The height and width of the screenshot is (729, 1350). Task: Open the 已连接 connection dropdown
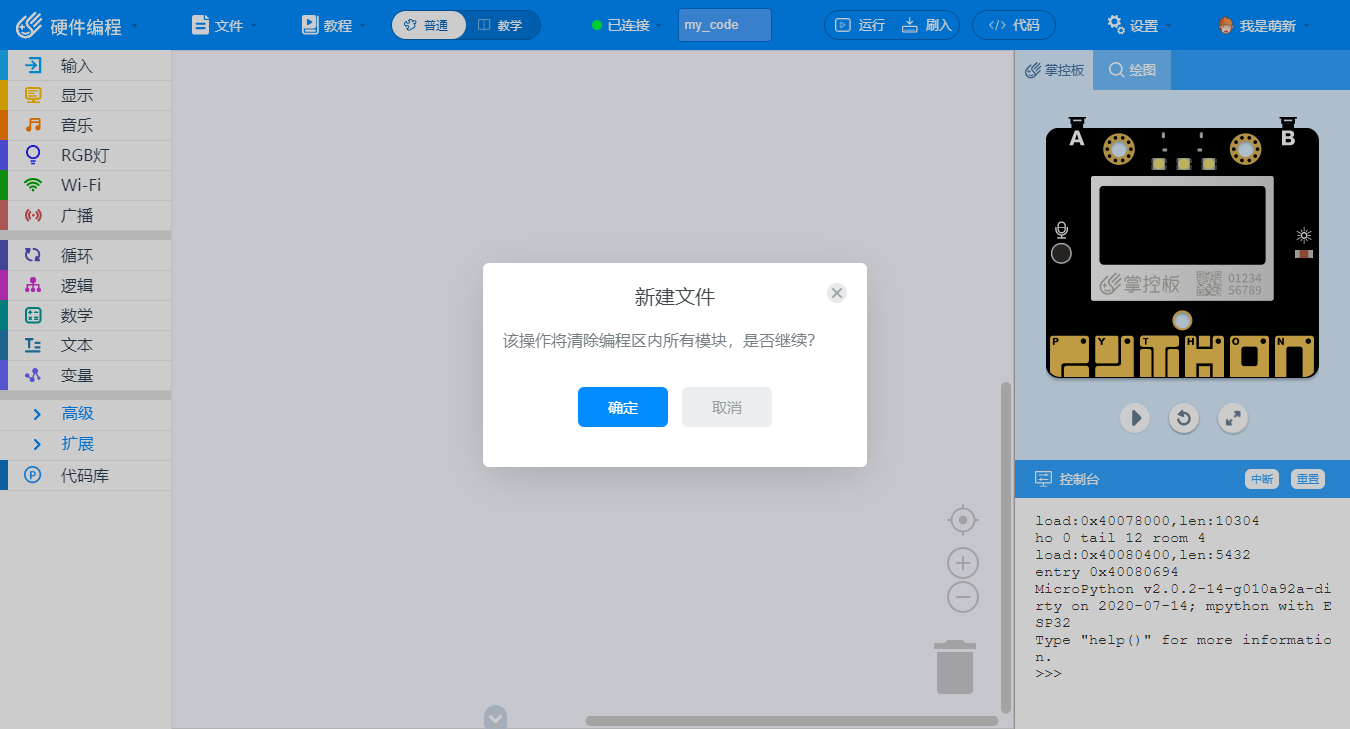point(628,25)
